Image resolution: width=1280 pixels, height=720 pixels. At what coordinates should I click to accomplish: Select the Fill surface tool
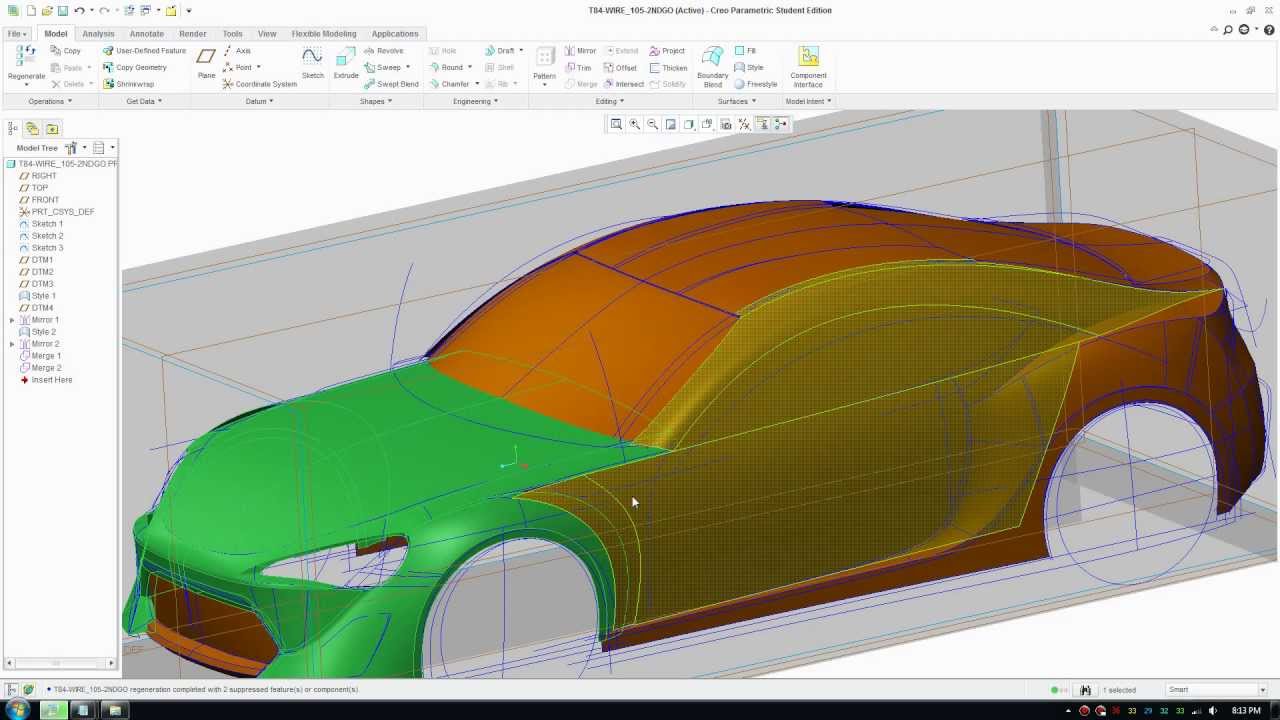coord(746,51)
